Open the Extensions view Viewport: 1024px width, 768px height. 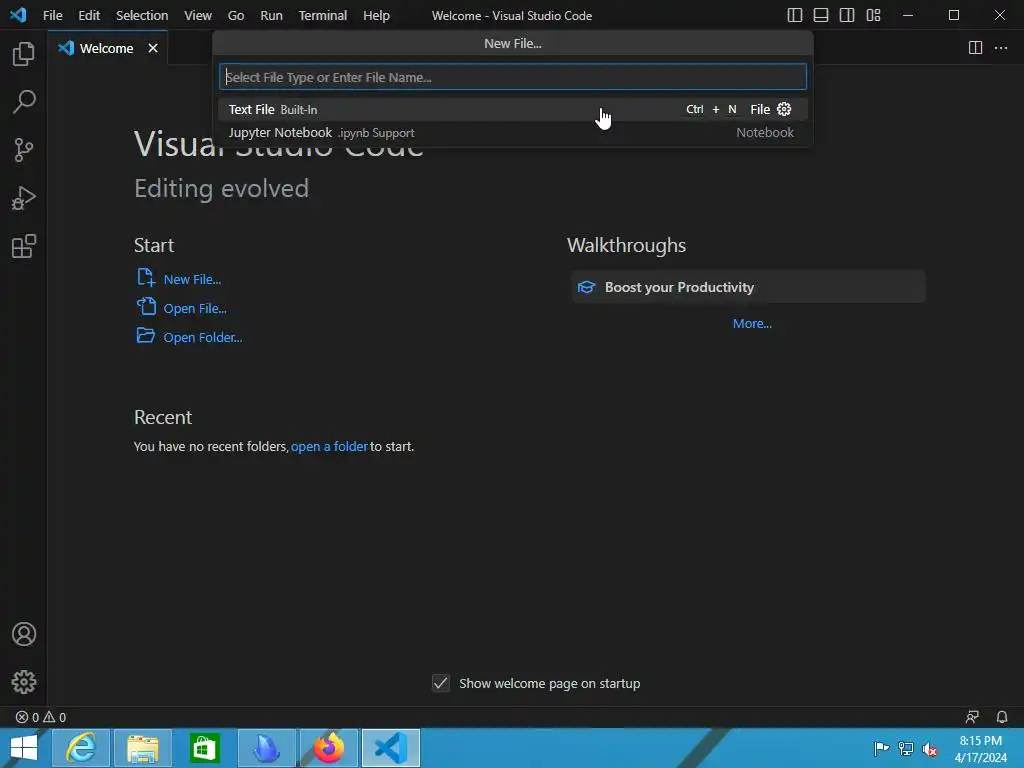click(24, 246)
